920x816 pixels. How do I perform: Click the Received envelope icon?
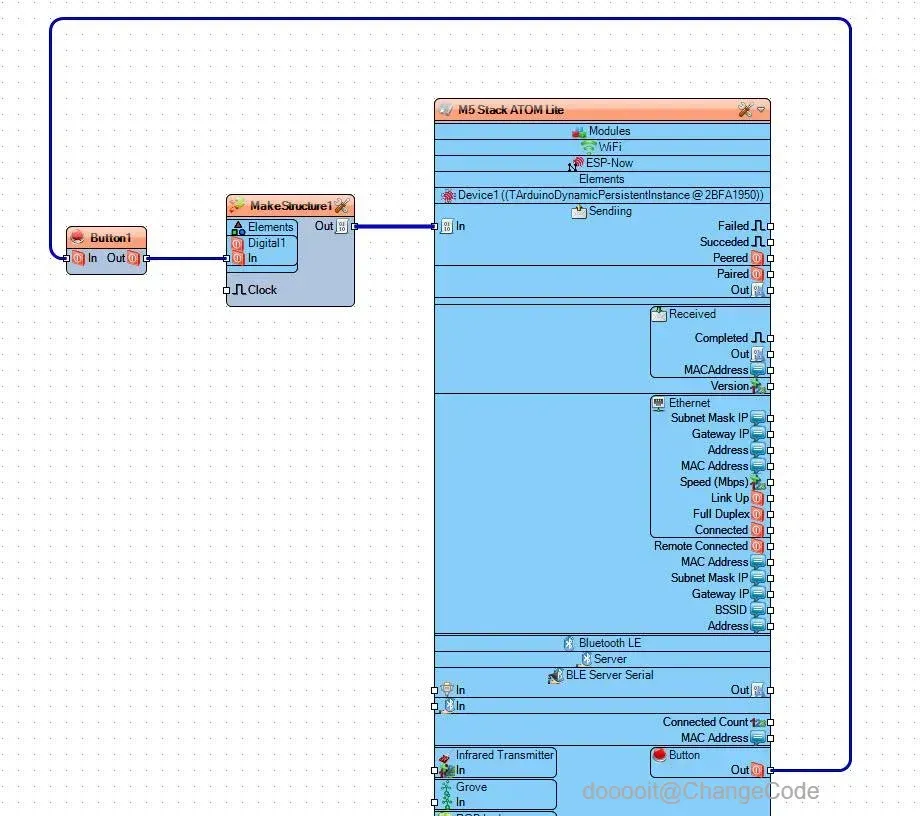coord(659,314)
